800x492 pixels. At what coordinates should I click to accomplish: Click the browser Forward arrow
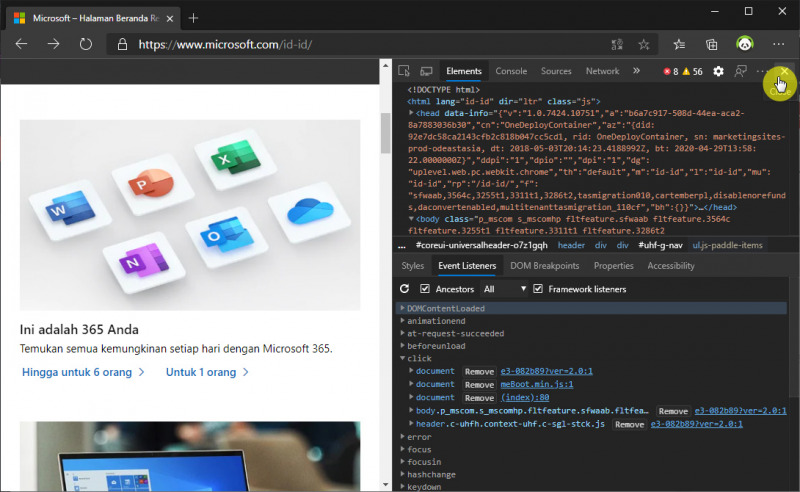pyautogui.click(x=53, y=44)
